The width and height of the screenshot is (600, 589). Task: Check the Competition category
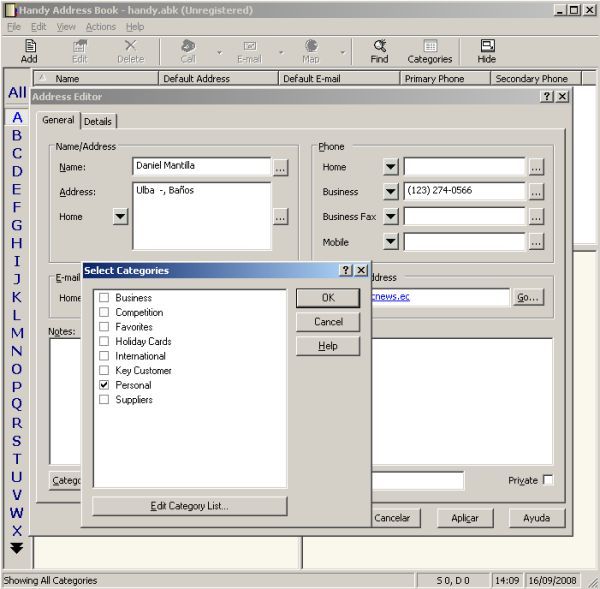[x=104, y=312]
